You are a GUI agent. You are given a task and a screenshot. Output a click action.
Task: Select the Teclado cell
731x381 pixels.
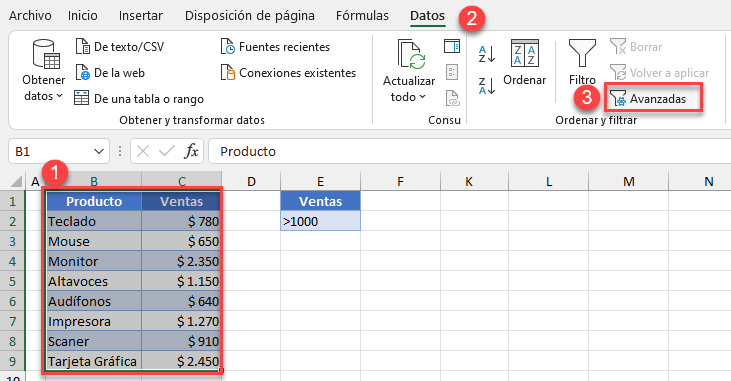(x=94, y=222)
